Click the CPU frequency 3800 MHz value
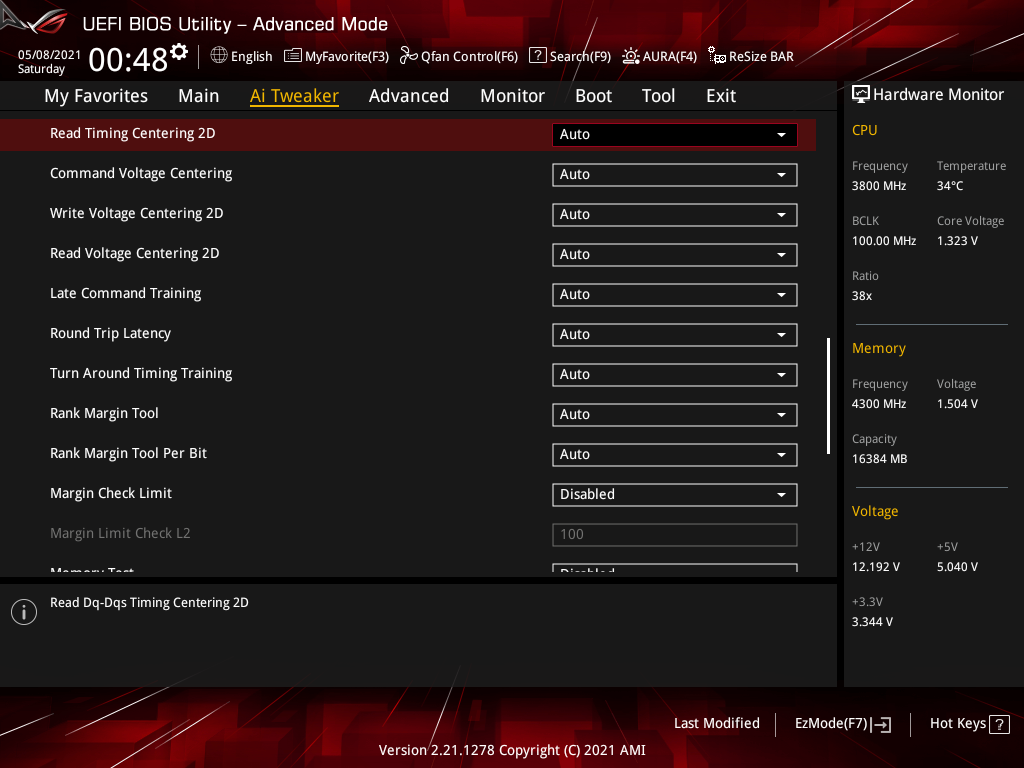Image resolution: width=1024 pixels, height=768 pixels. [x=878, y=186]
